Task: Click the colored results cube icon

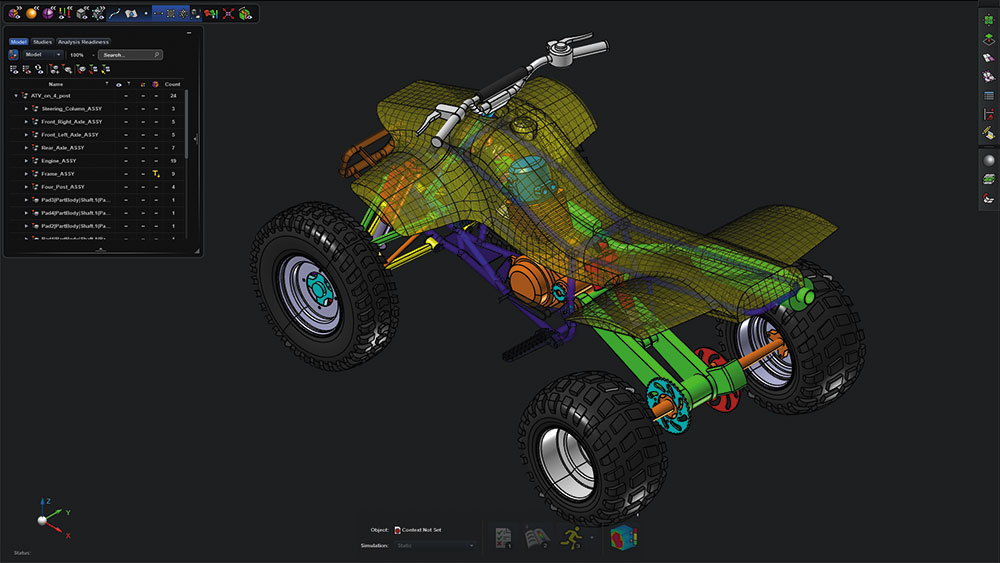Action: tap(623, 537)
